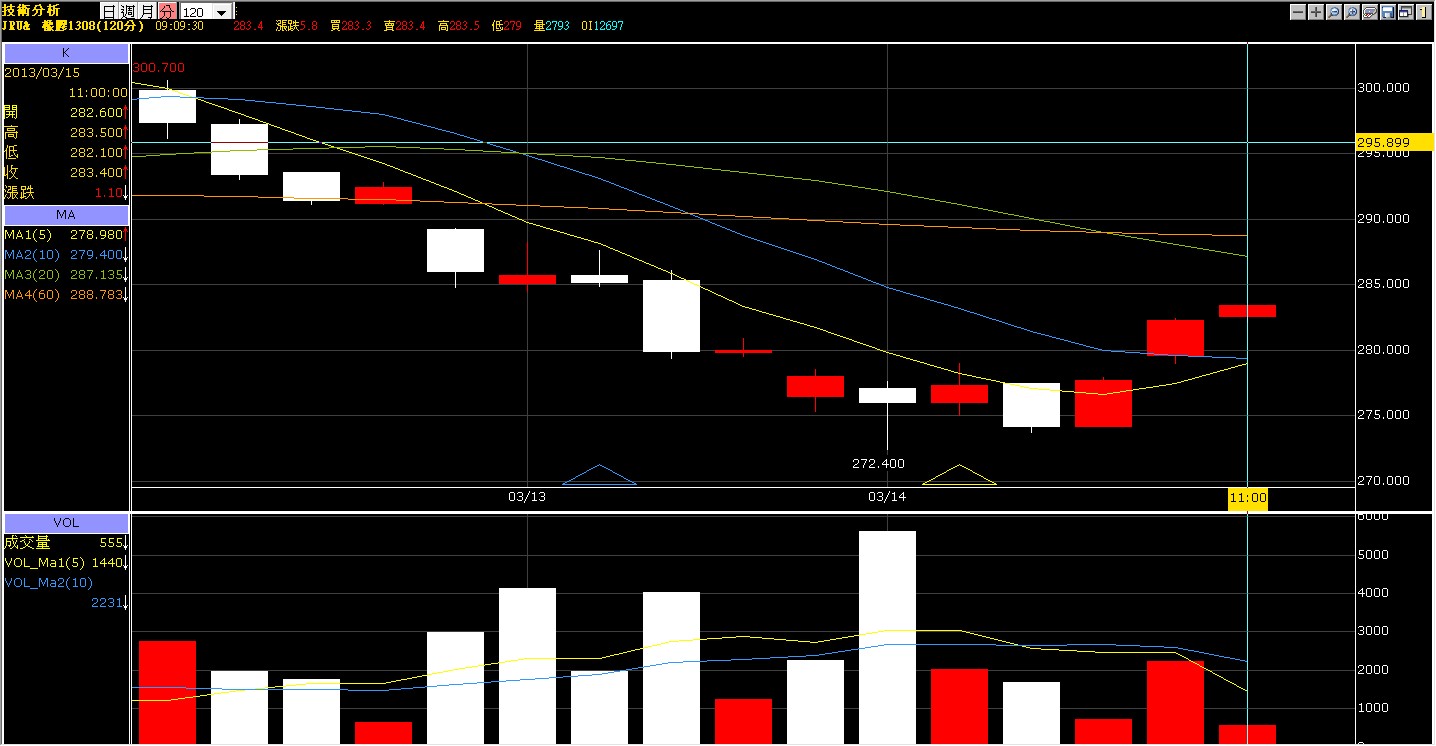Click the MA3(20) 287.135 legend line

(64, 274)
